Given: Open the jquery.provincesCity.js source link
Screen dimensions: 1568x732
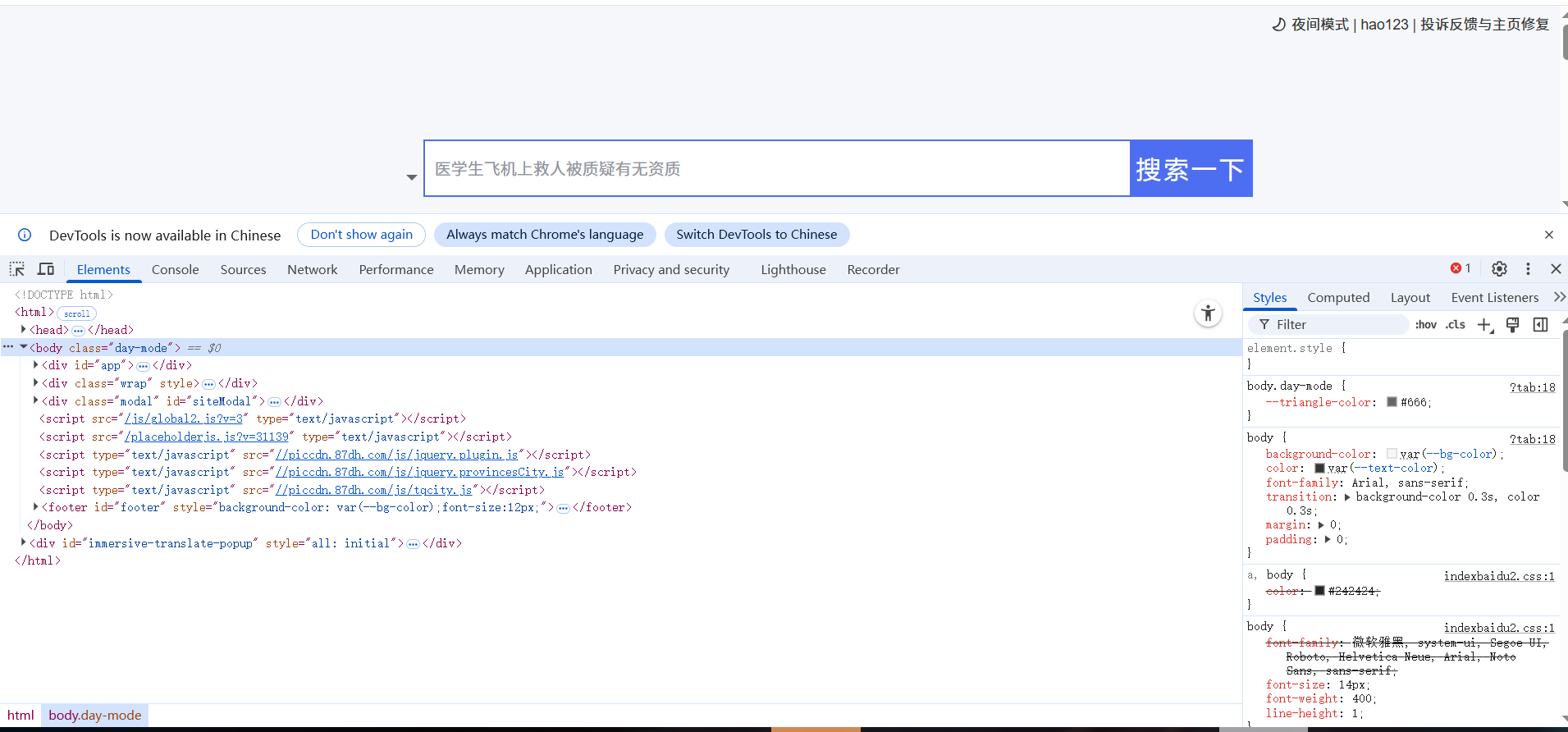Looking at the screenshot, I should coord(420,472).
